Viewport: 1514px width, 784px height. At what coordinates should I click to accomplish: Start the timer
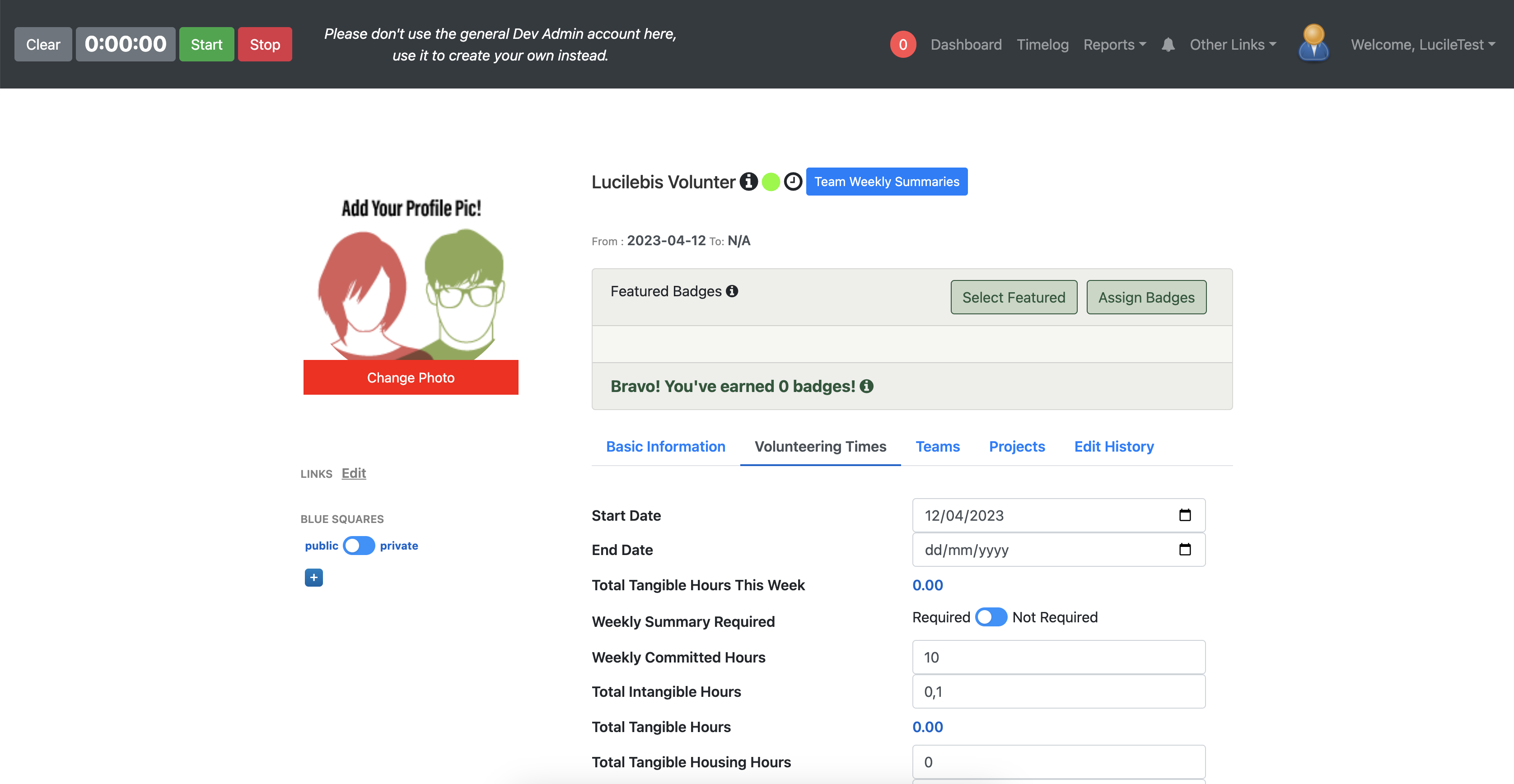coord(206,44)
